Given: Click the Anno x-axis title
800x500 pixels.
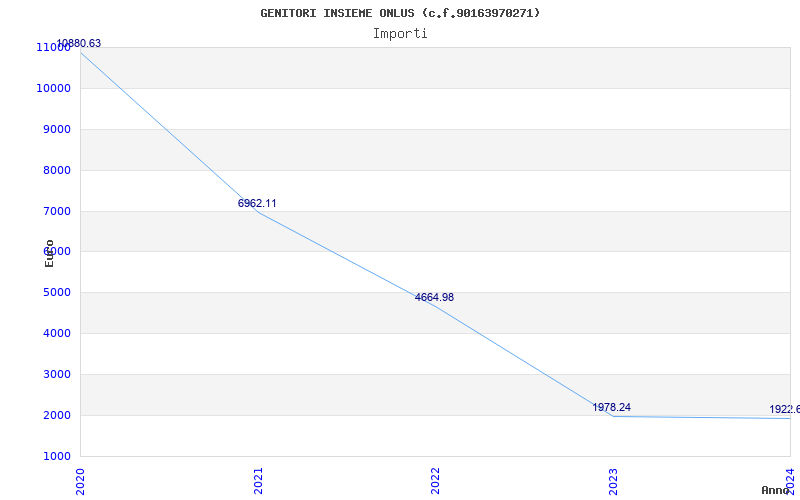Looking at the screenshot, I should 776,490.
